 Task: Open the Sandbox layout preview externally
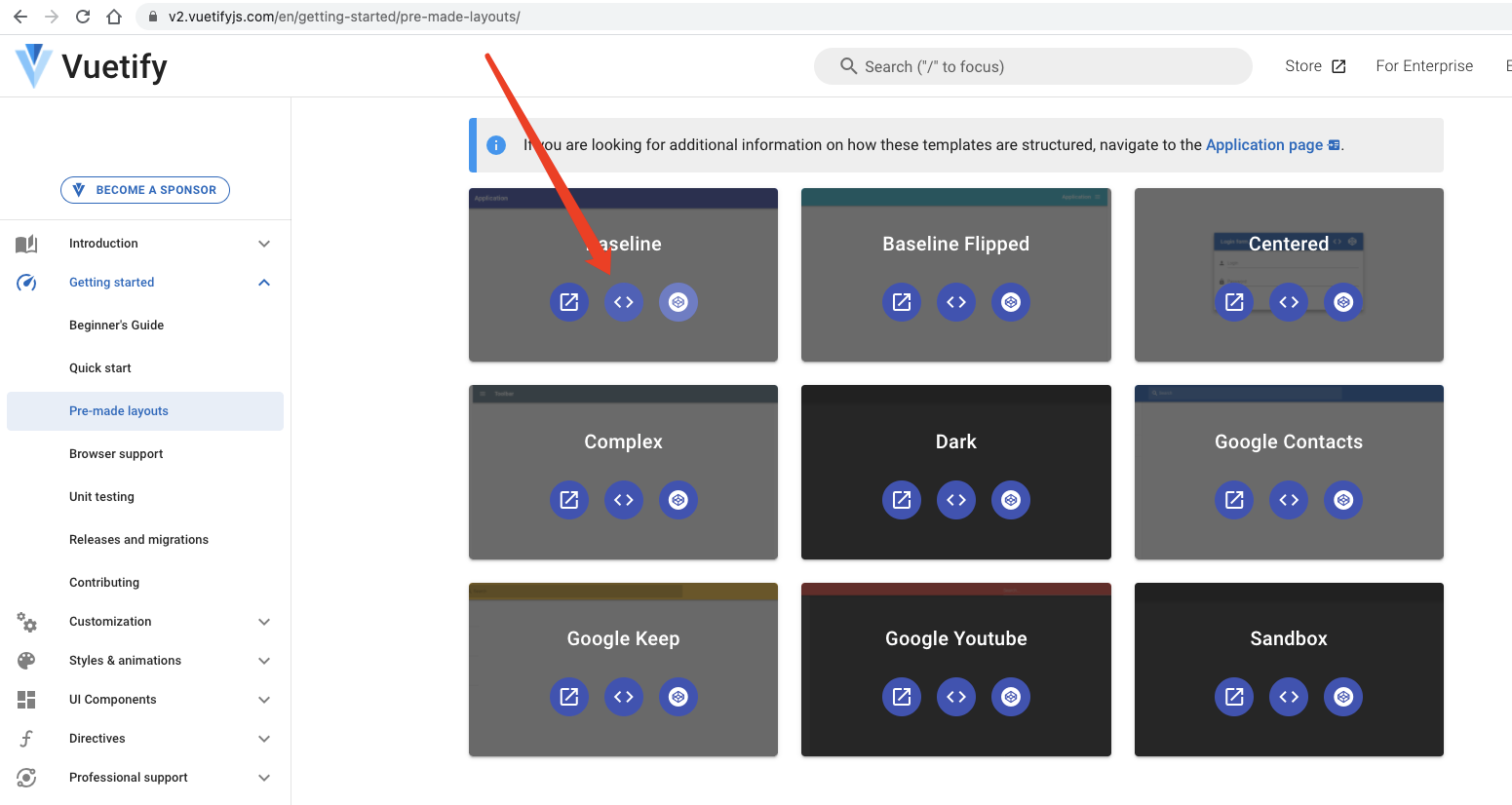[x=1234, y=697]
